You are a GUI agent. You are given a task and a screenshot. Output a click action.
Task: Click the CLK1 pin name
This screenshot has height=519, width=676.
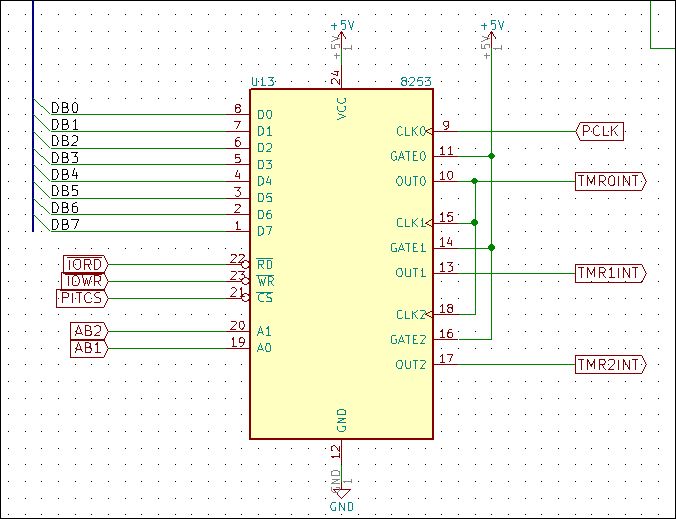click(411, 223)
